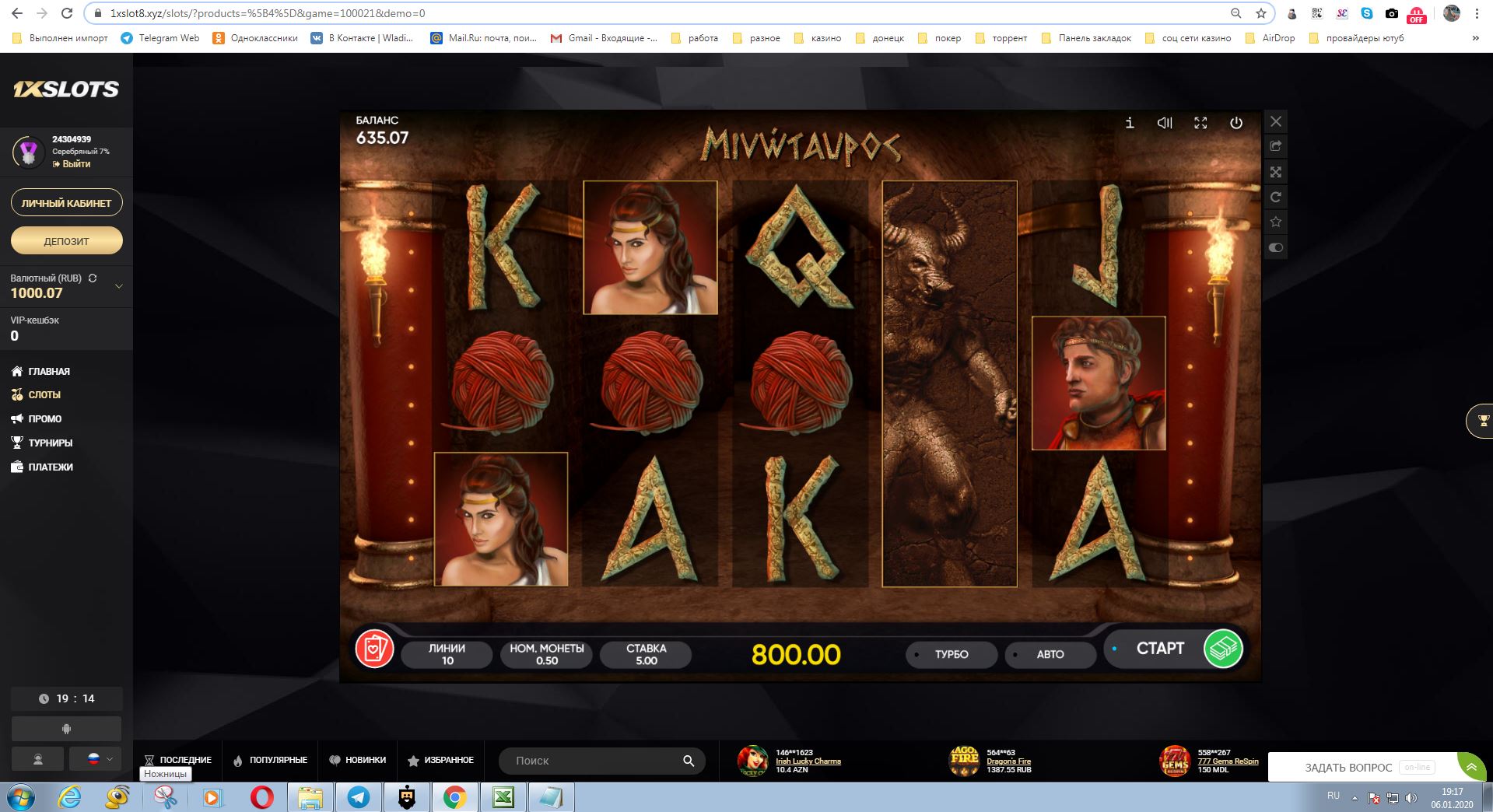Close the slot game panel with X
Image resolution: width=1493 pixels, height=812 pixels.
pos(1276,121)
